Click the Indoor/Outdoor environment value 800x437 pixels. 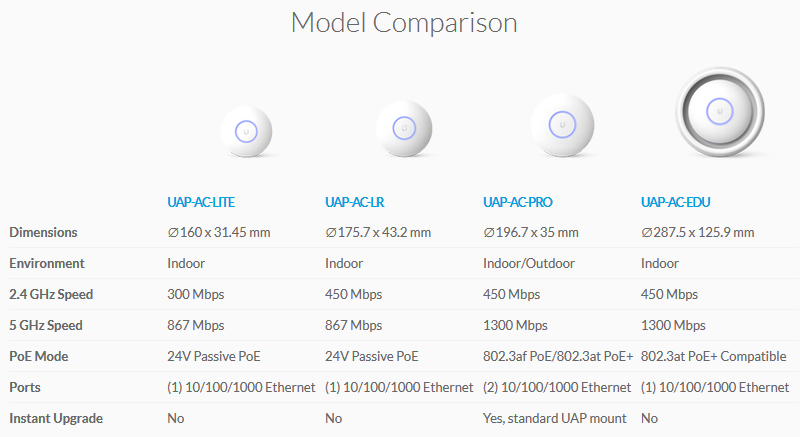529,264
